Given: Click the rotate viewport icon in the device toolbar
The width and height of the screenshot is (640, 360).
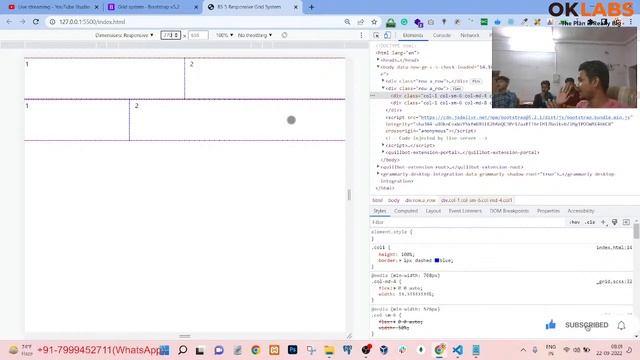Looking at the screenshot, I should coord(284,35).
